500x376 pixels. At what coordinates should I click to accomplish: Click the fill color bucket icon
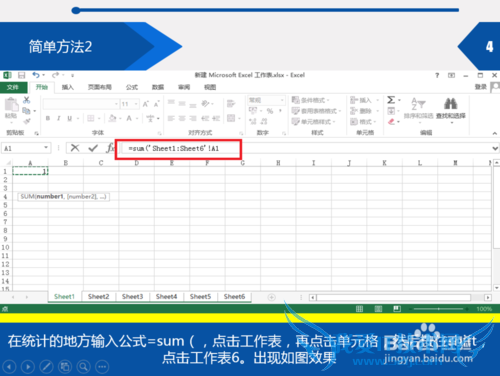point(113,118)
